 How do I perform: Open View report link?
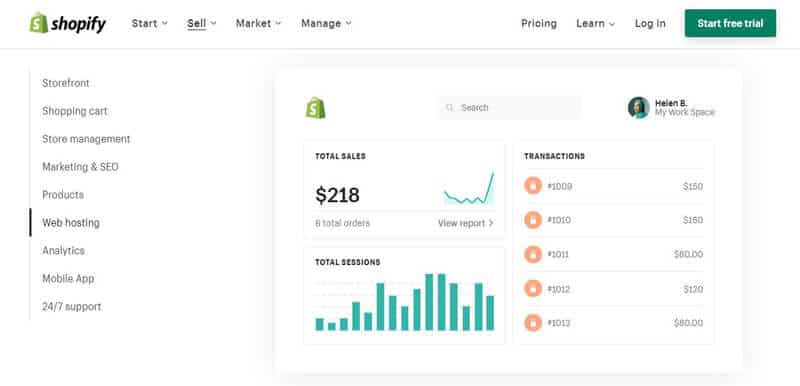click(466, 223)
